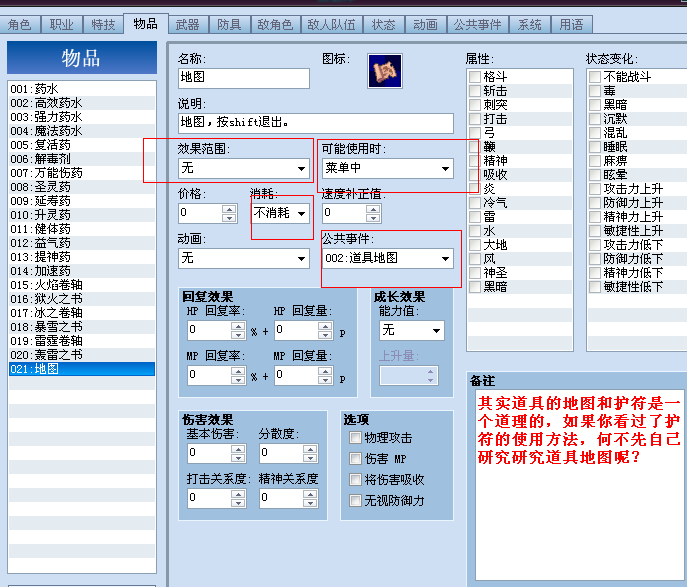The image size is (687, 587).
Task: Enable the 神圣 attribute checkbox
Action: coord(475,273)
